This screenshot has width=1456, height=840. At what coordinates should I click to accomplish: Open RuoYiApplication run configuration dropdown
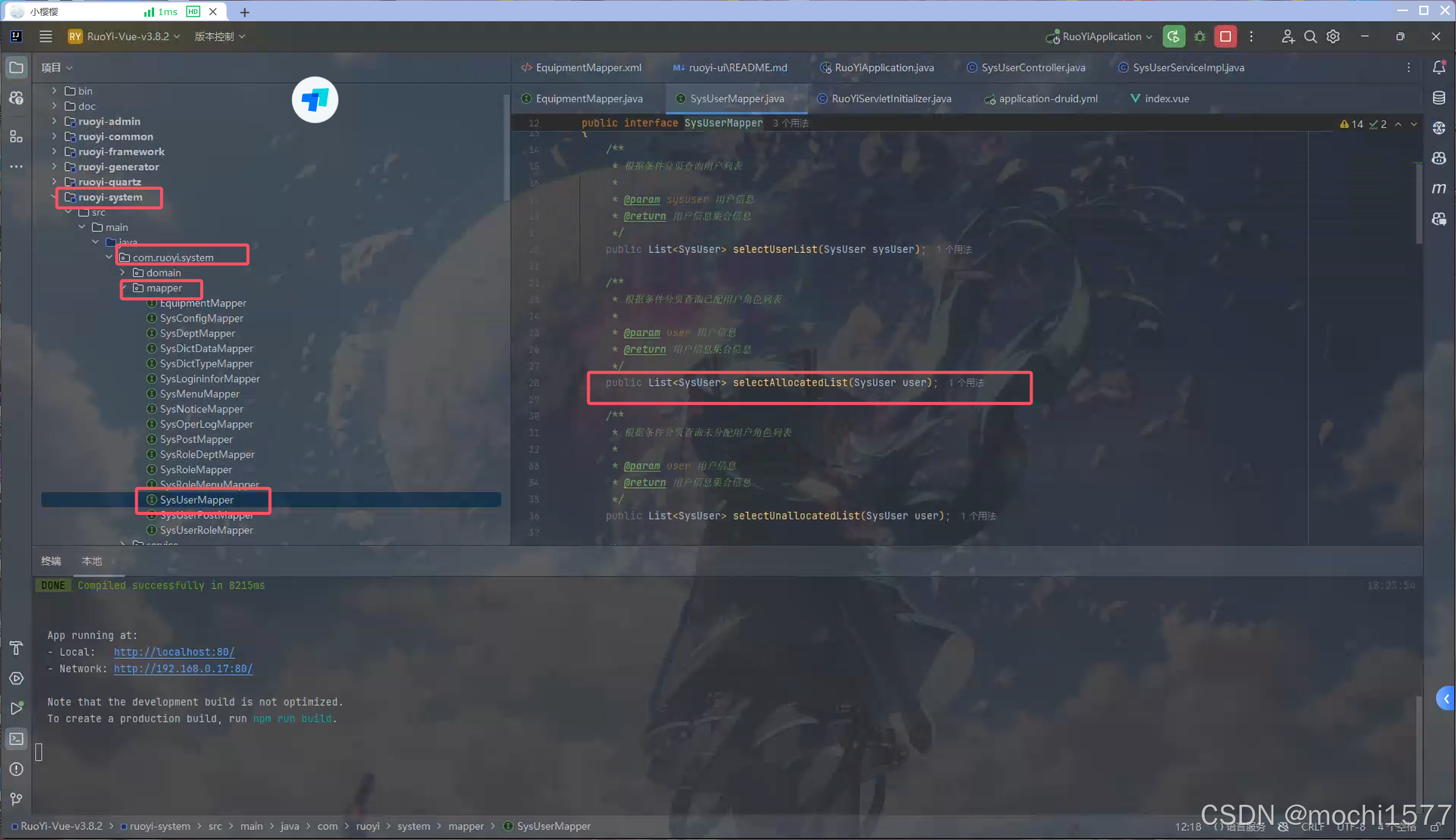point(1100,36)
